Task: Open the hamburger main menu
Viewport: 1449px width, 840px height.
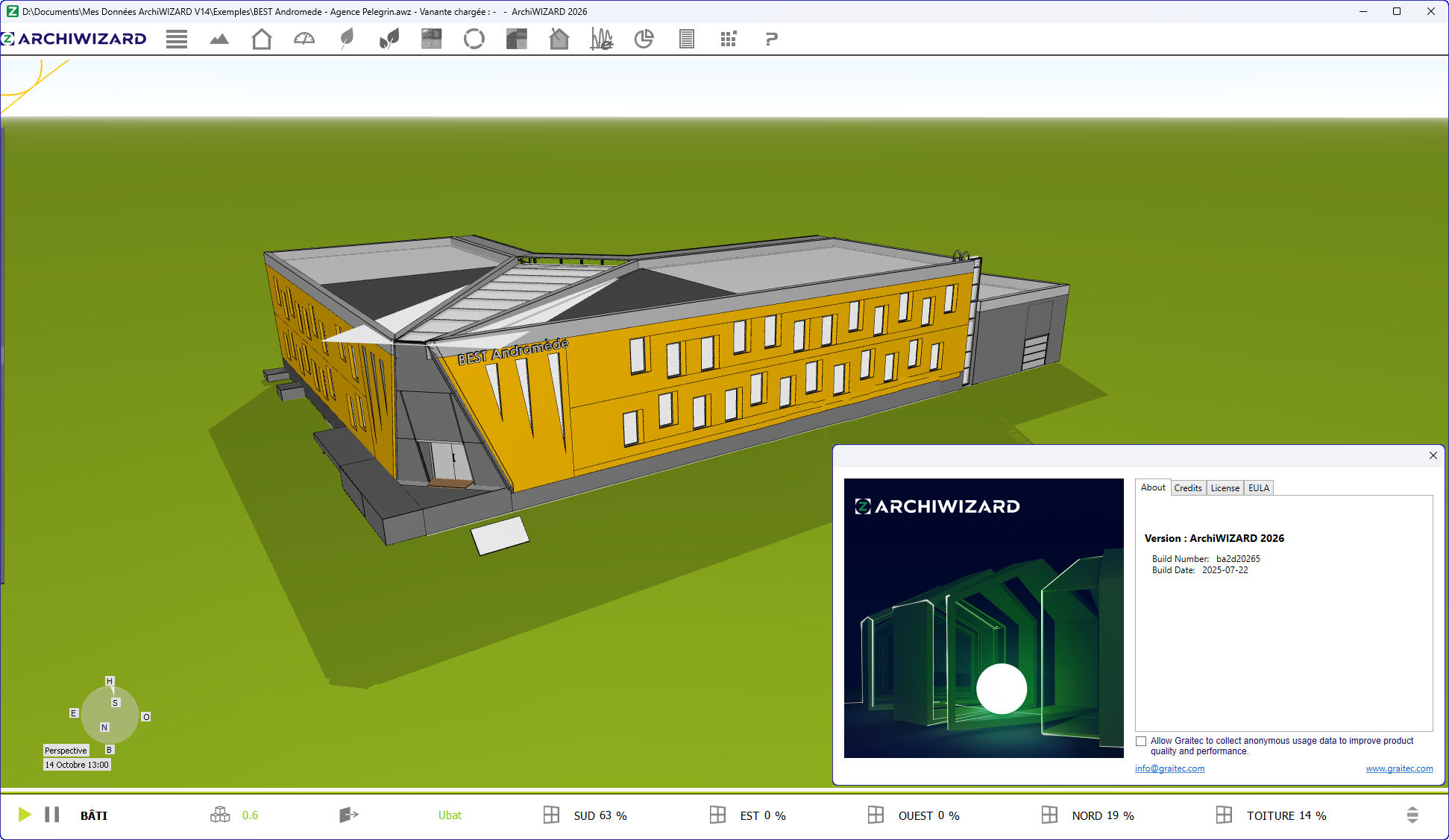Action: point(177,40)
